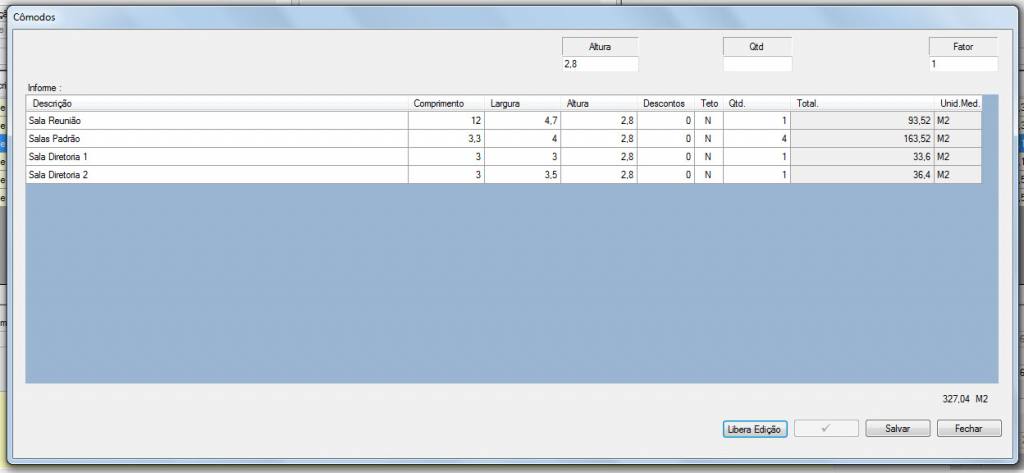Viewport: 1024px width, 473px height.
Task: Close the dialog with Fechar button
Action: coord(968,429)
